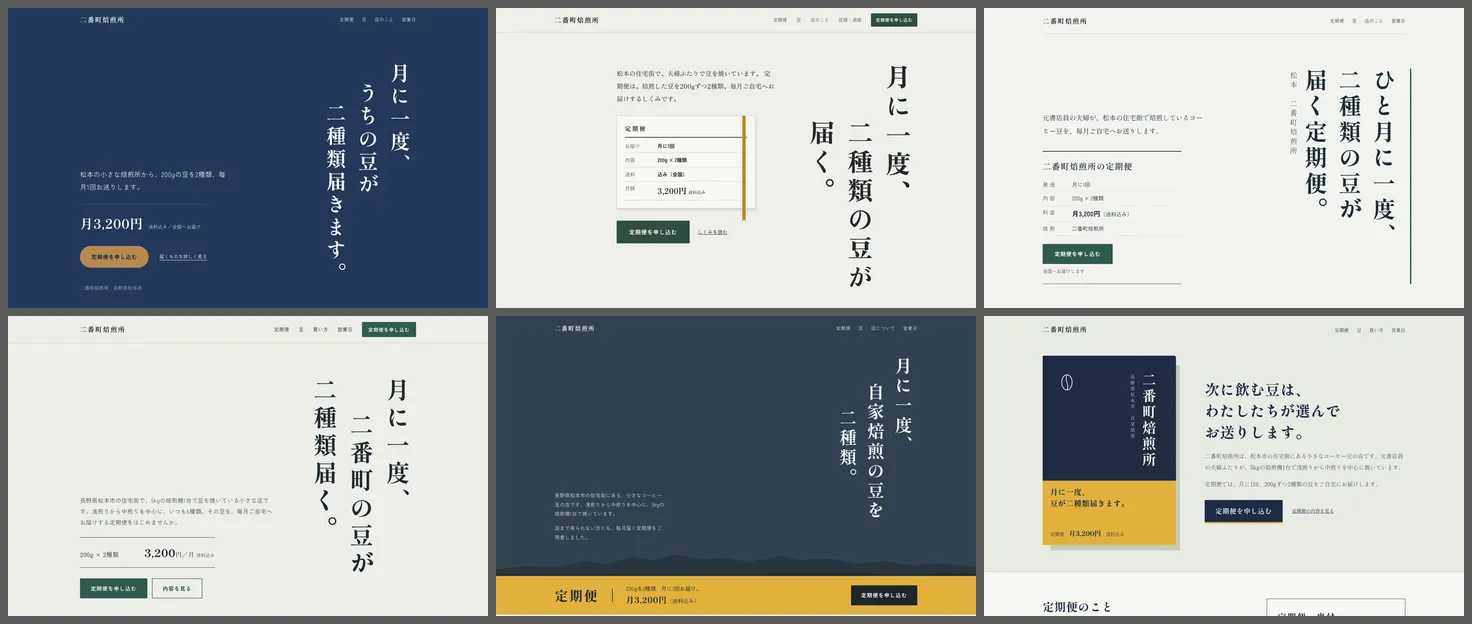Click the dark 定期便を申し込む button on the yellow bar
1472x624 pixels.
point(884,595)
